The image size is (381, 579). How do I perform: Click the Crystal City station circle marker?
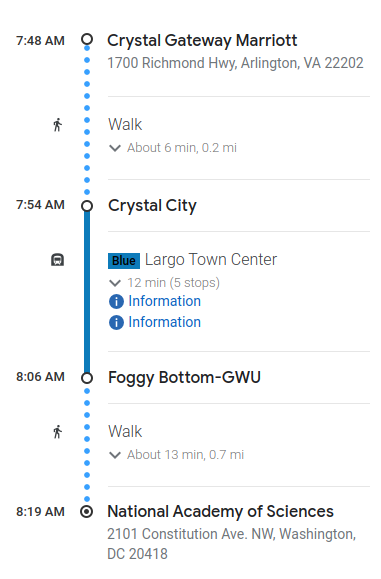87,206
